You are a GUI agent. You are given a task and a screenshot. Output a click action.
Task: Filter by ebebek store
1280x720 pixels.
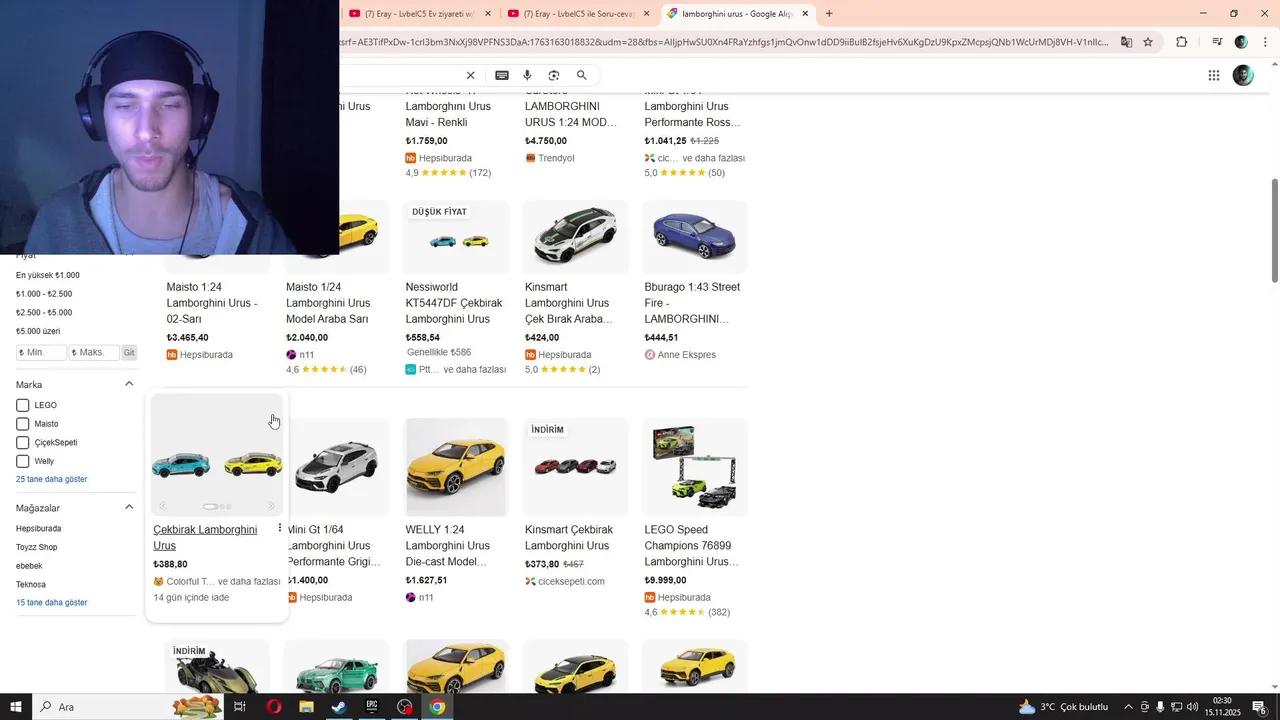pos(29,566)
